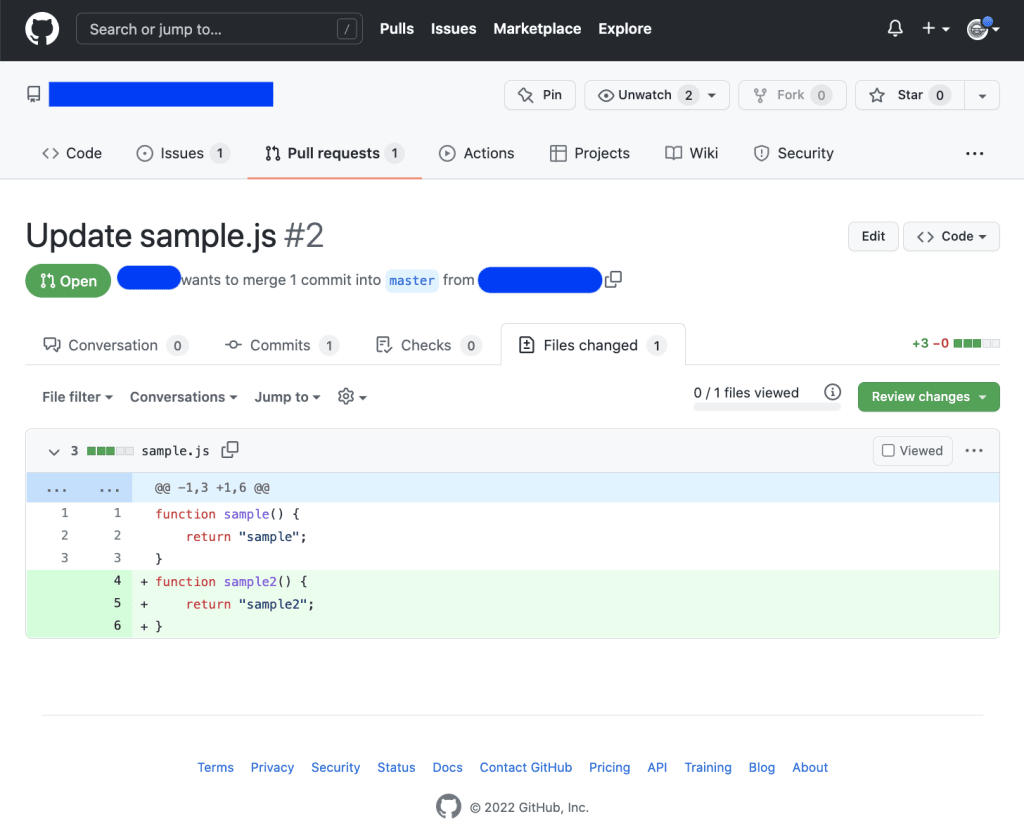This screenshot has height=826, width=1024.
Task: Click the repository icon beside the name
Action: tap(34, 95)
